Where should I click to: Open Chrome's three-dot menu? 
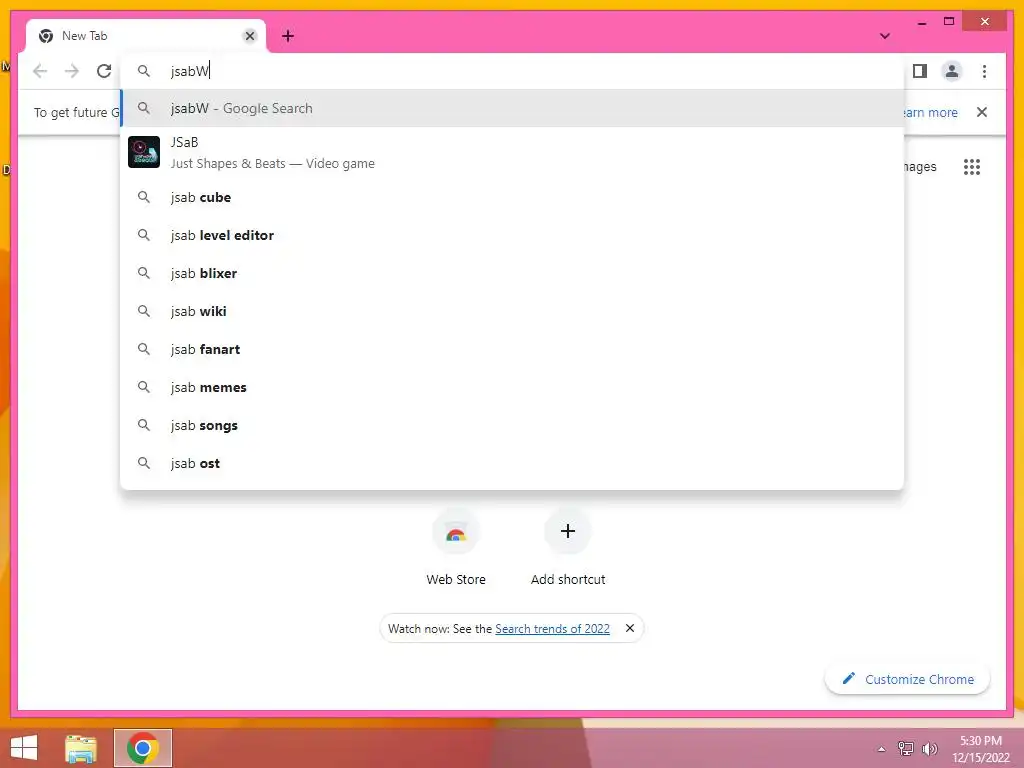pos(984,71)
